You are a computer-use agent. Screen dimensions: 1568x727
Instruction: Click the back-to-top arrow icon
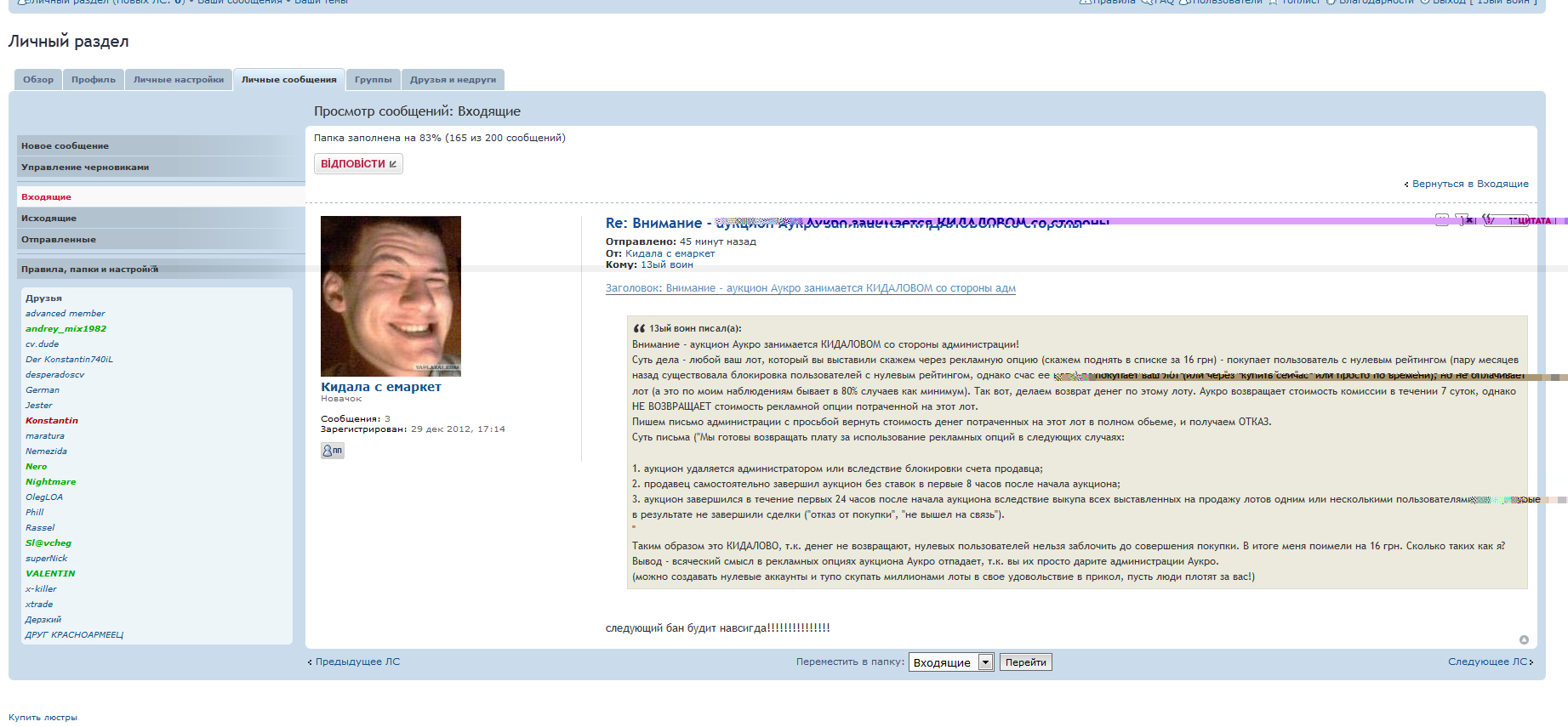pos(1524,639)
